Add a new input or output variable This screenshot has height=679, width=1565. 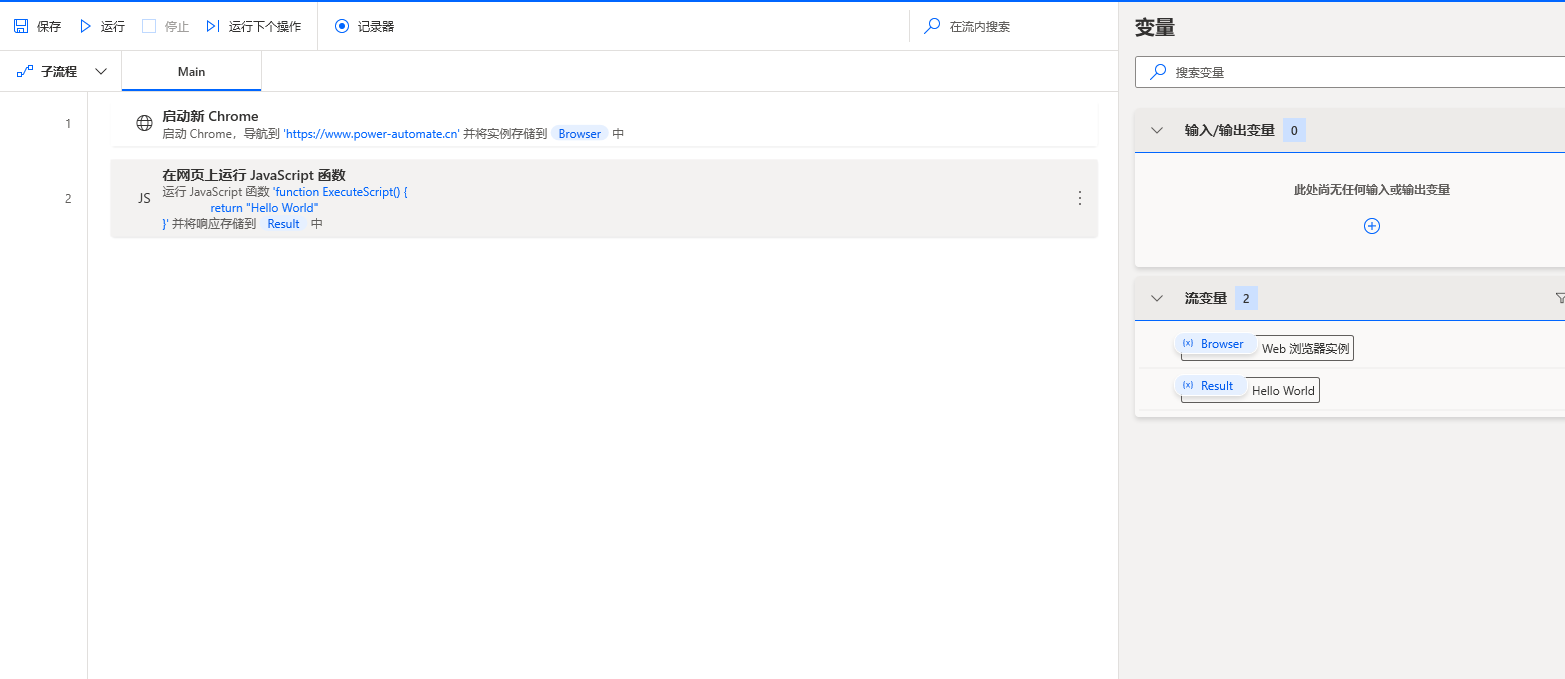pyautogui.click(x=1372, y=226)
